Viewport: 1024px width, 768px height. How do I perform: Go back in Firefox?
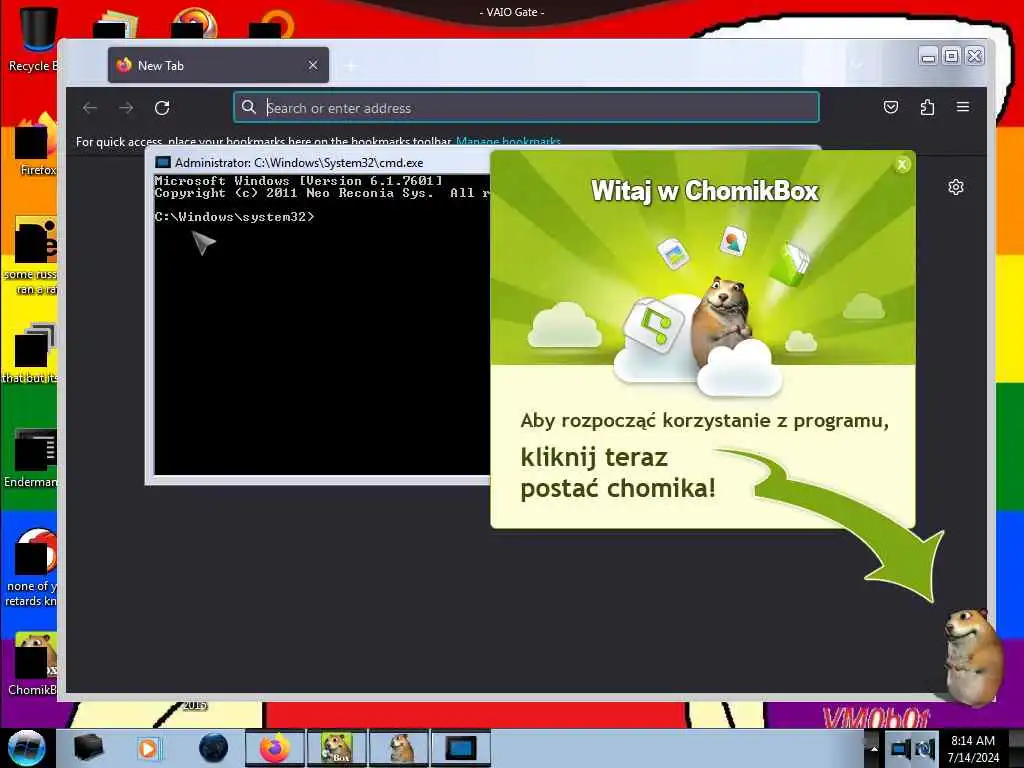coord(89,108)
